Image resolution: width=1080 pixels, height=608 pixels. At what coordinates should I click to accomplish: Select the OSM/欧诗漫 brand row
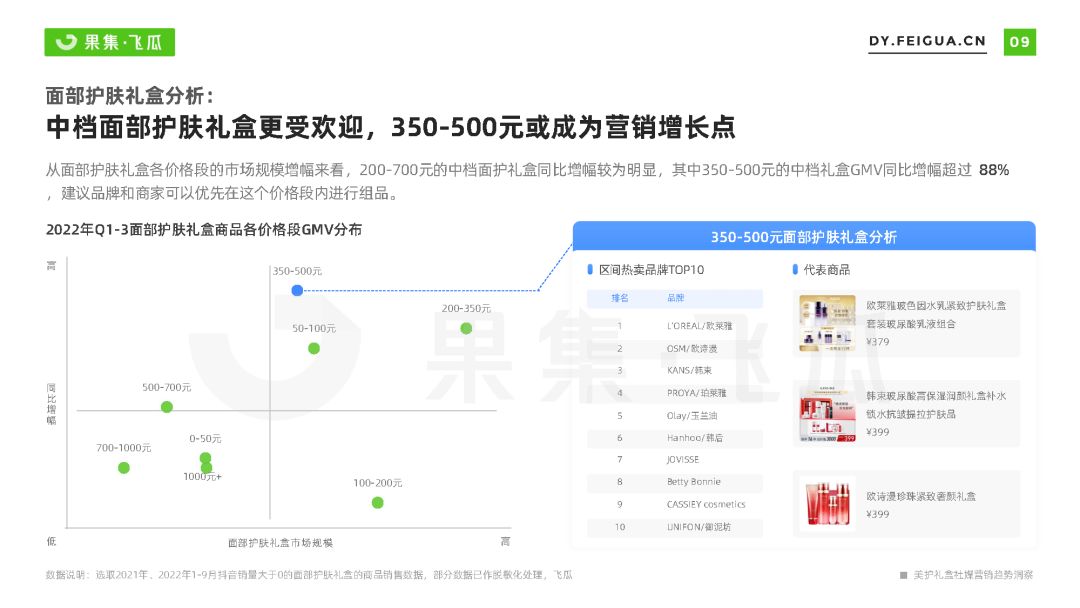(675, 348)
